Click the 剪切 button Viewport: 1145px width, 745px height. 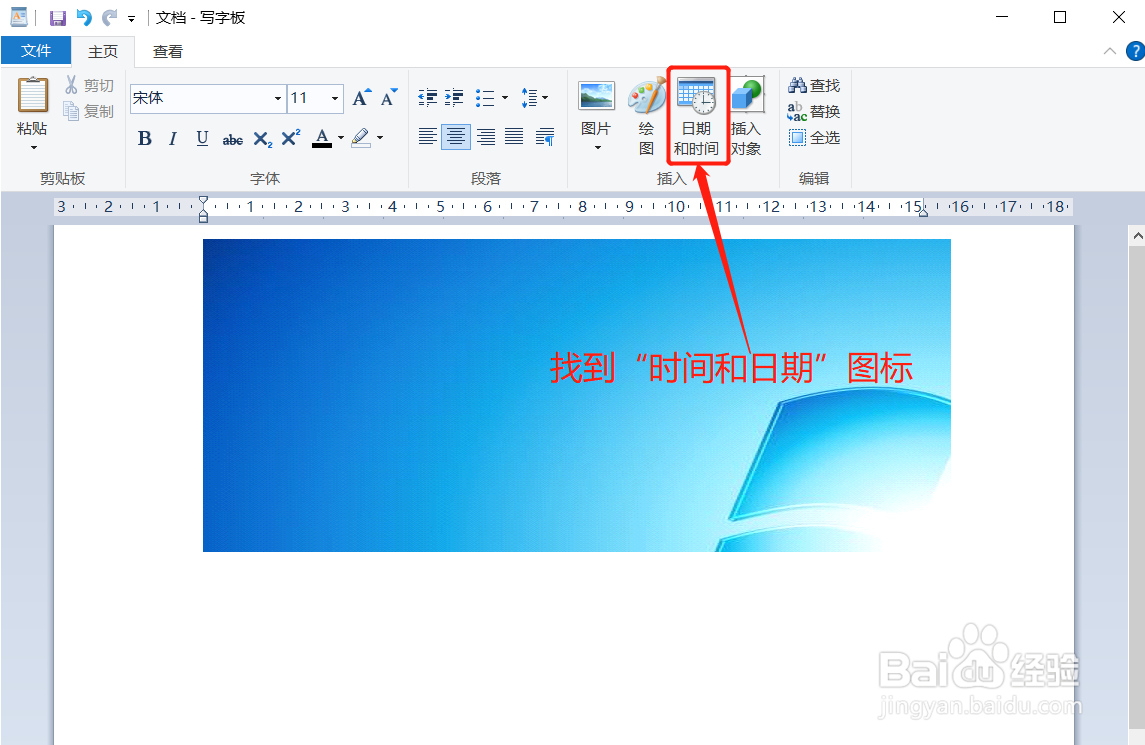89,85
